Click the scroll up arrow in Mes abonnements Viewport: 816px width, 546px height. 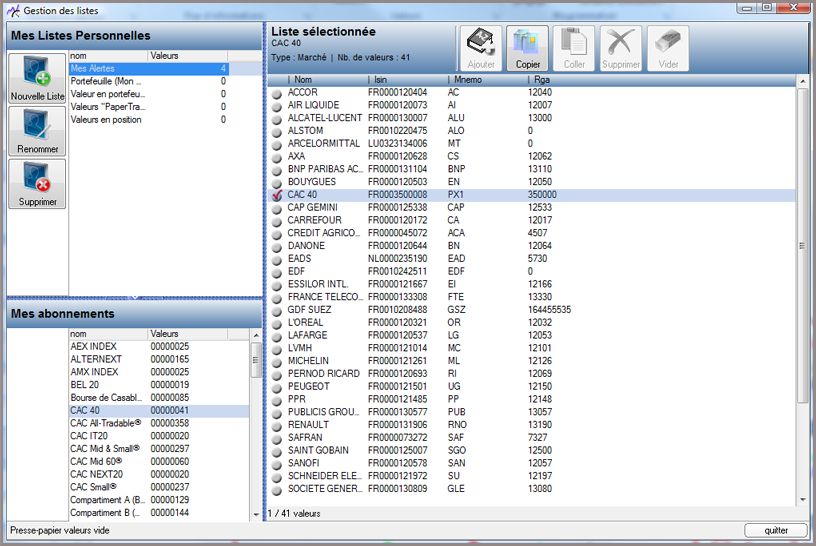(x=256, y=335)
